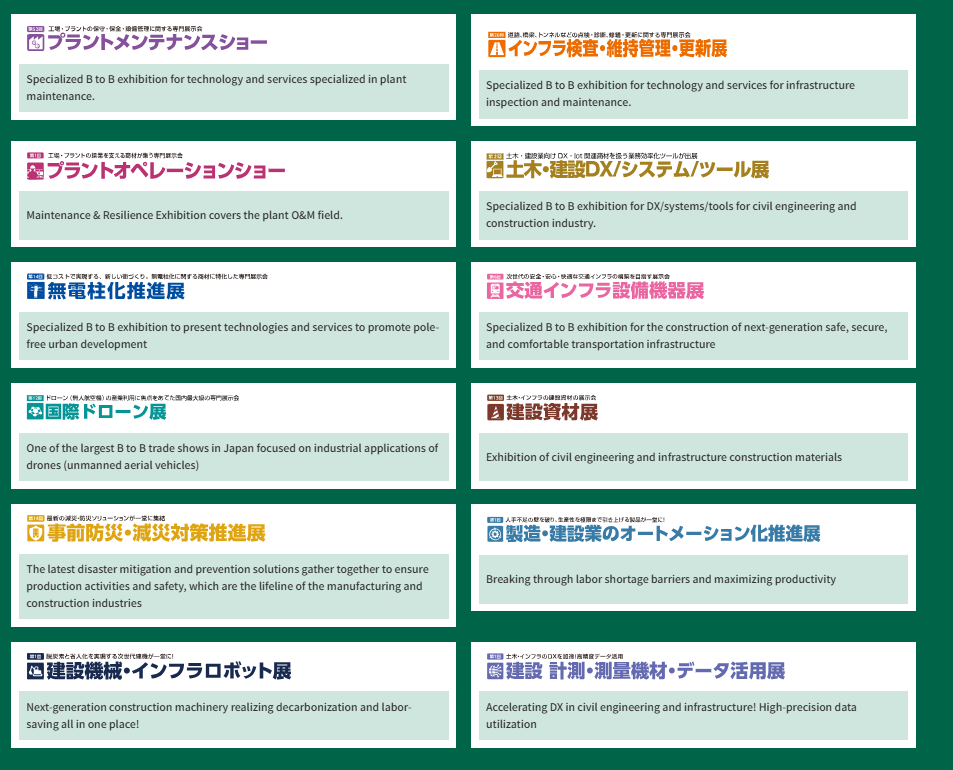Open the 無電柱化推進展 title link
The image size is (953, 770).
point(115,292)
